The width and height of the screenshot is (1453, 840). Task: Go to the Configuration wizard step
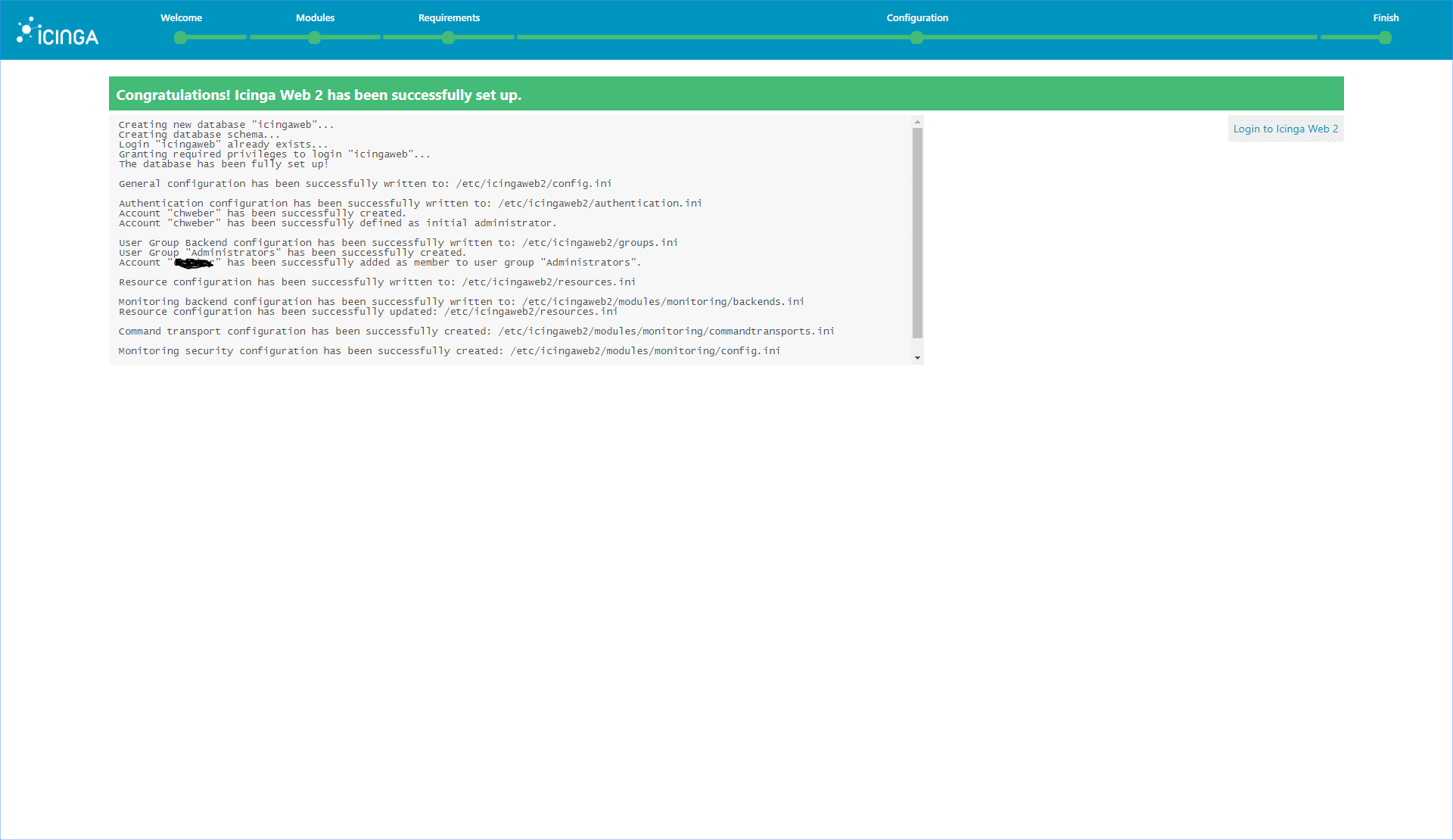[917, 17]
